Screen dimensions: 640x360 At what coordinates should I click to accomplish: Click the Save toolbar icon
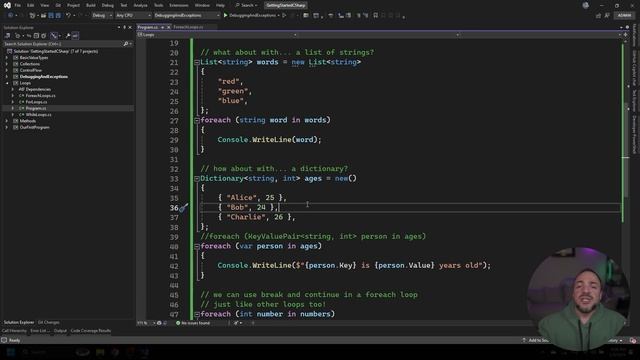click(51, 16)
